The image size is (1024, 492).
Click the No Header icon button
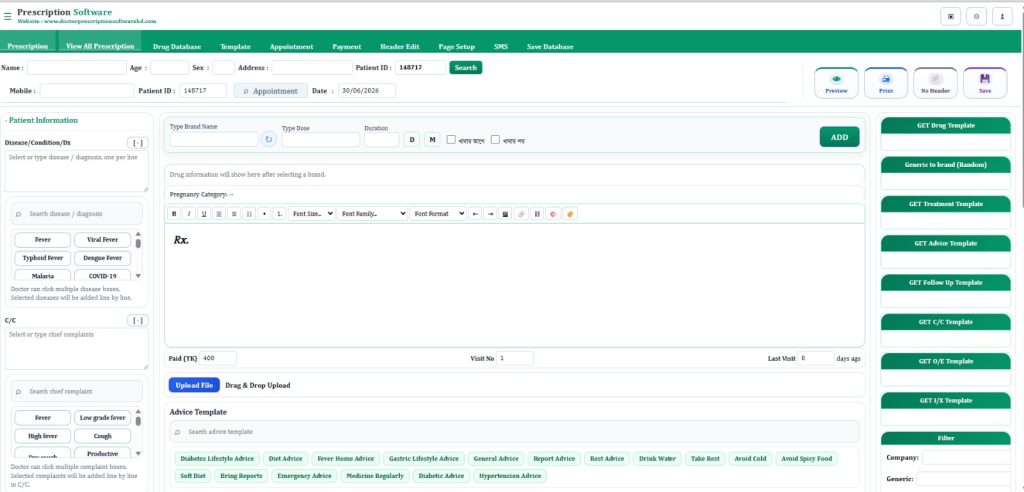point(935,83)
